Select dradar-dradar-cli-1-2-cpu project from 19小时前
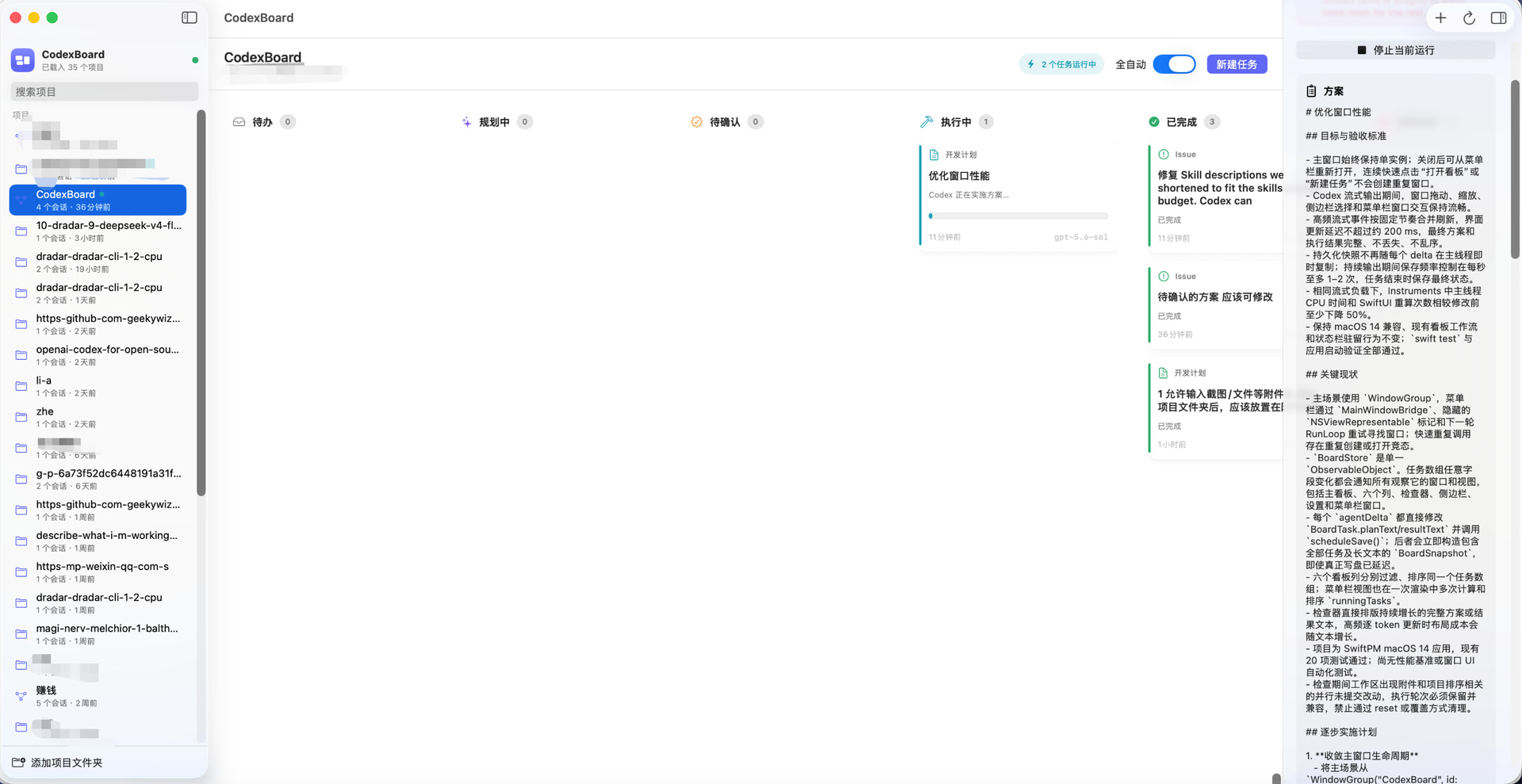 (x=99, y=262)
